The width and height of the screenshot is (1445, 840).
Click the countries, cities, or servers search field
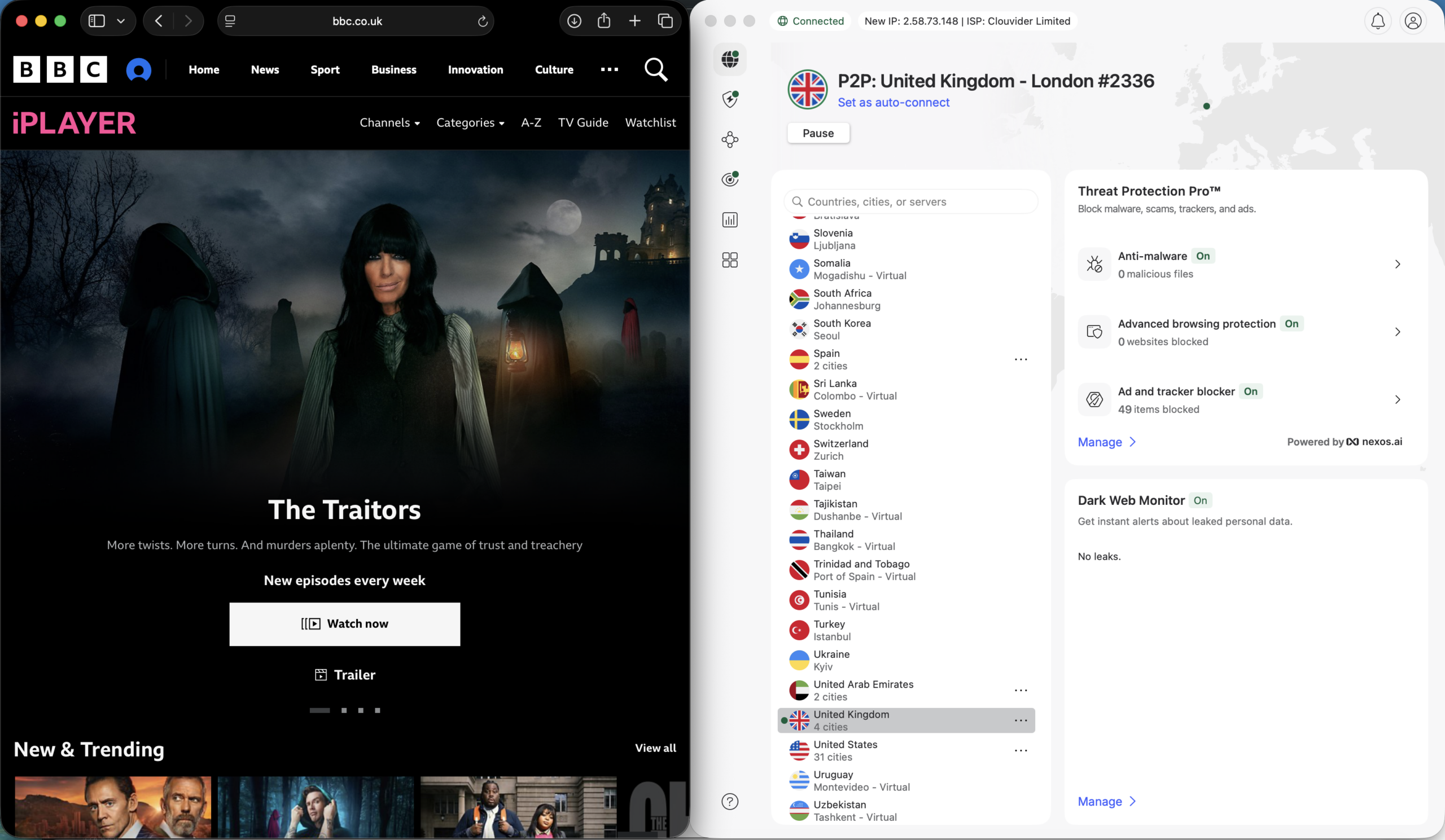pos(910,202)
